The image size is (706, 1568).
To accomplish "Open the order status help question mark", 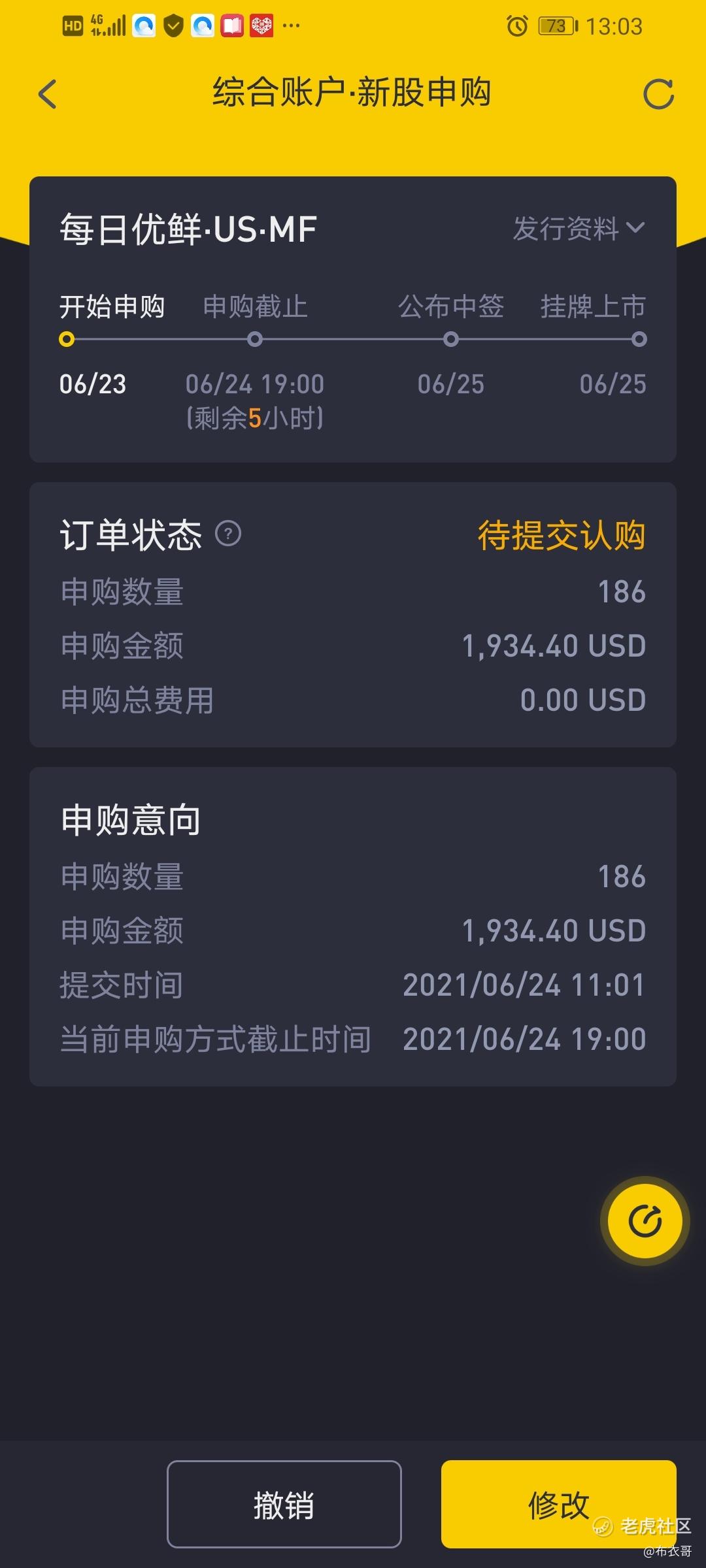I will (228, 534).
